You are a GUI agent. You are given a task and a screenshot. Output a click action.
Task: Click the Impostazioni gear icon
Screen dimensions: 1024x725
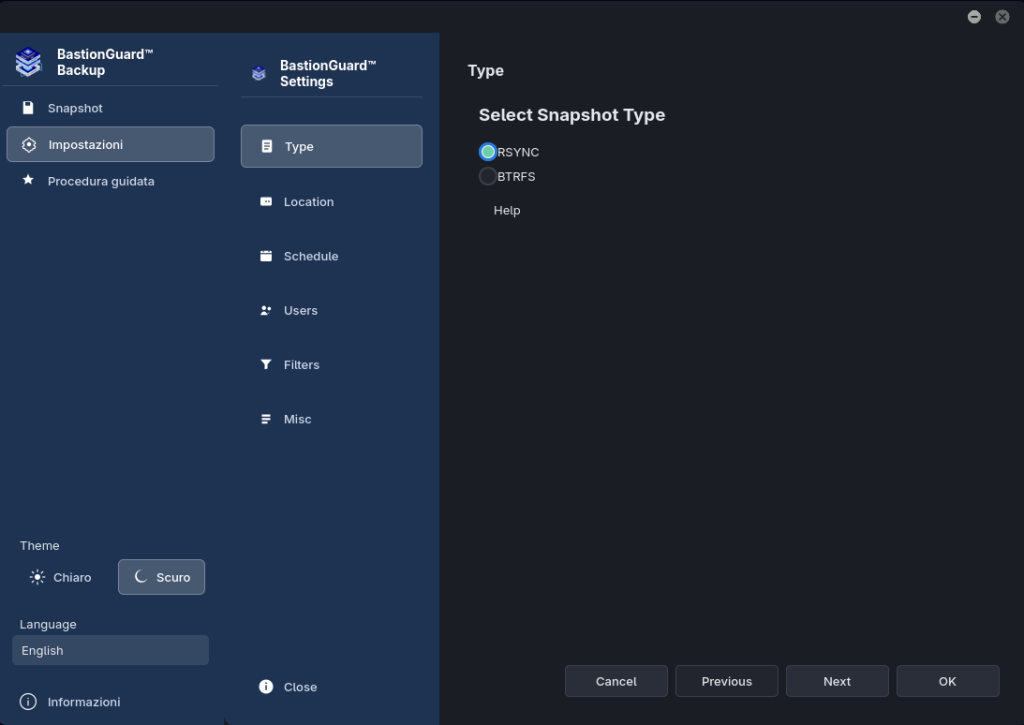[29, 145]
